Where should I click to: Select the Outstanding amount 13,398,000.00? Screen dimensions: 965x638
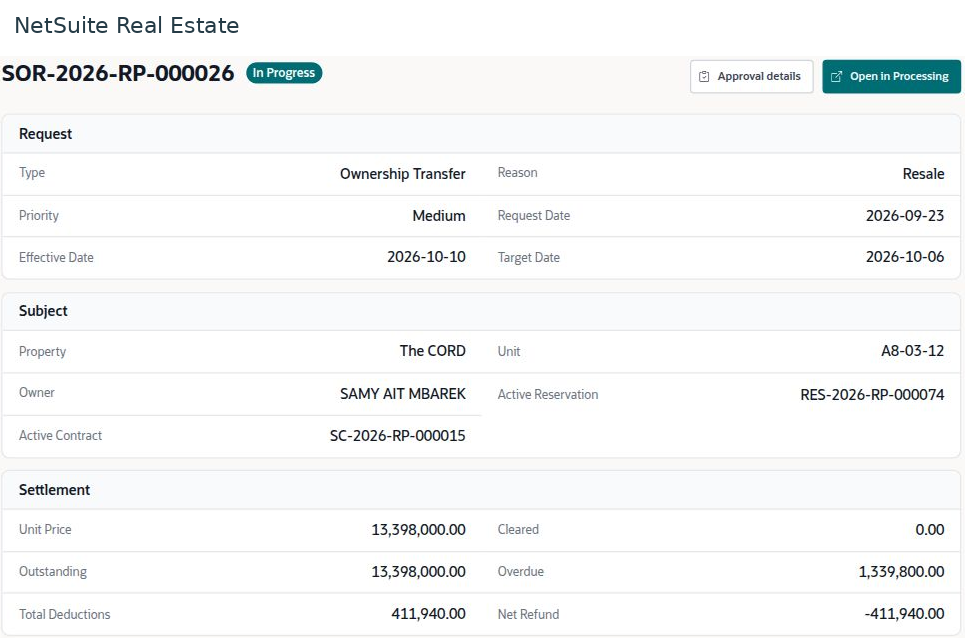click(x=418, y=572)
